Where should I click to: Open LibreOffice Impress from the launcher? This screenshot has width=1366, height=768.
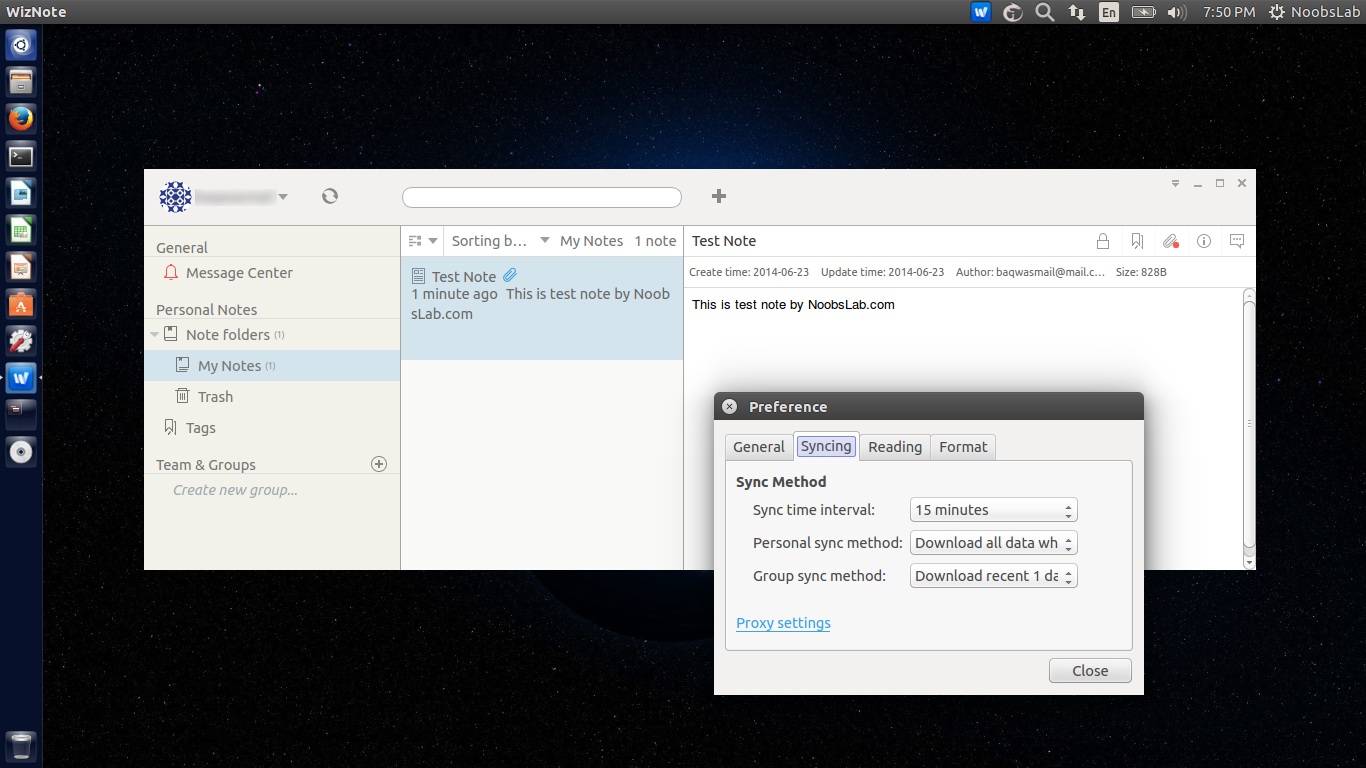point(21,267)
